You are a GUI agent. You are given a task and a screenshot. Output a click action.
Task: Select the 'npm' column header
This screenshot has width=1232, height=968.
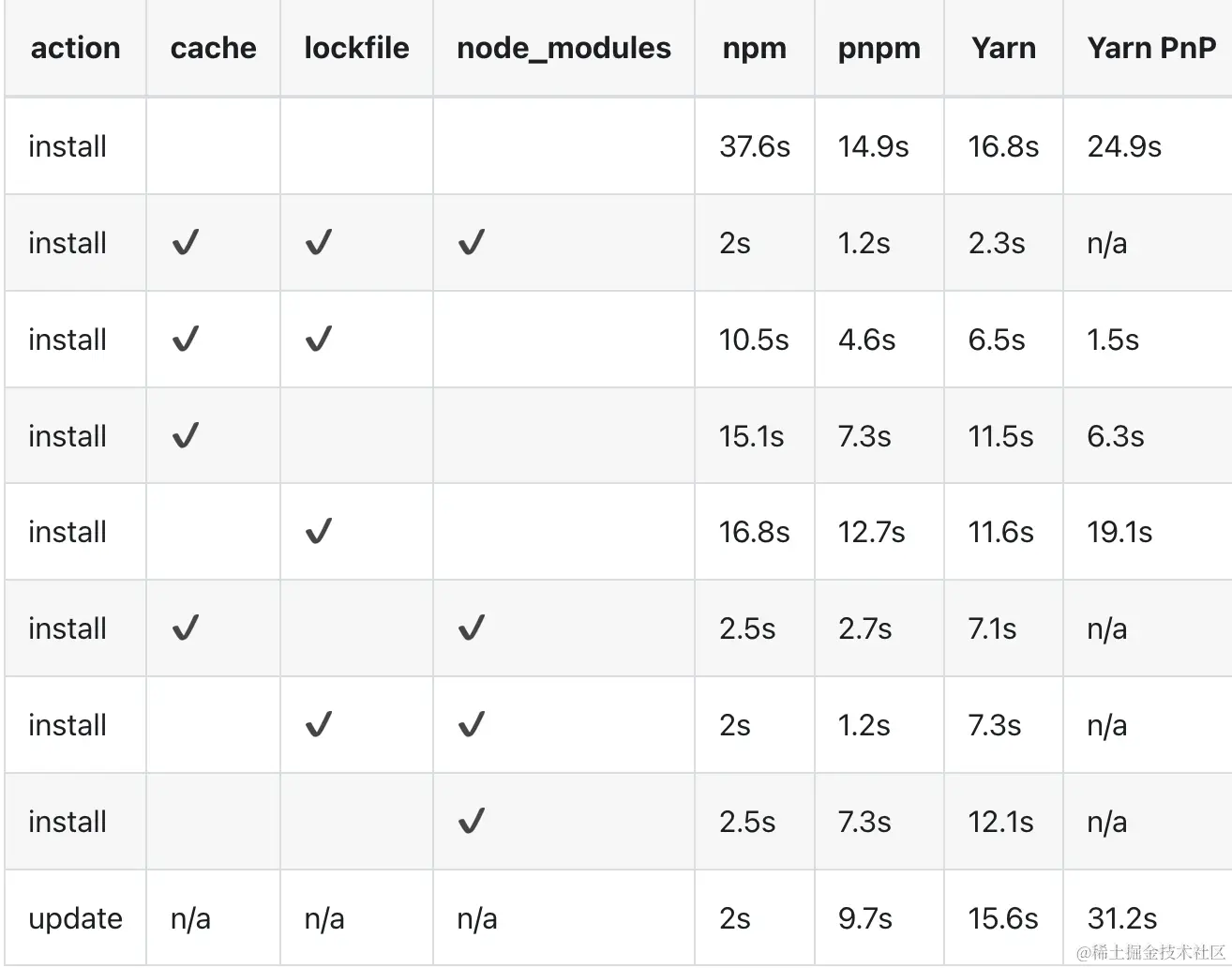[x=754, y=48]
